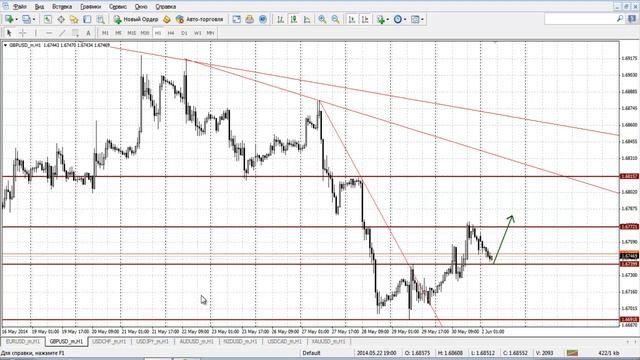640x360 pixels.
Task: Switch timeframe to M15
Action: pyautogui.click(x=131, y=33)
